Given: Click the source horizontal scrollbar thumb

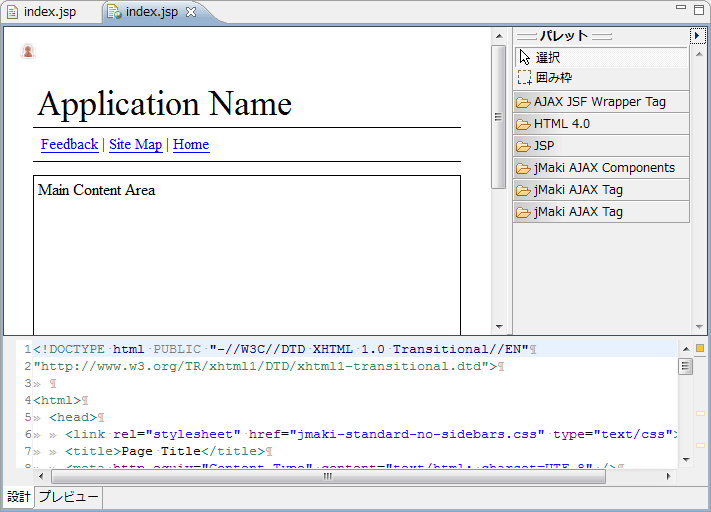Looking at the screenshot, I should point(328,476).
